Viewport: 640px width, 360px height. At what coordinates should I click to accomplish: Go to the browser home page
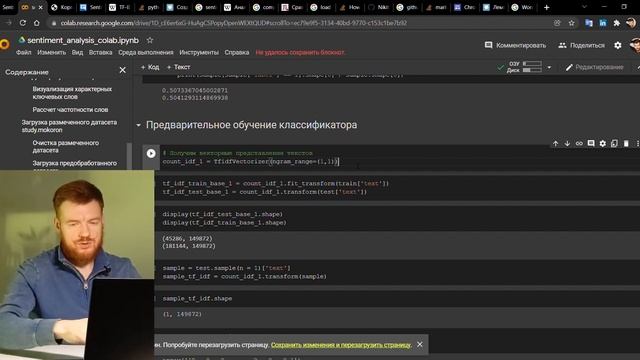(x=37, y=23)
